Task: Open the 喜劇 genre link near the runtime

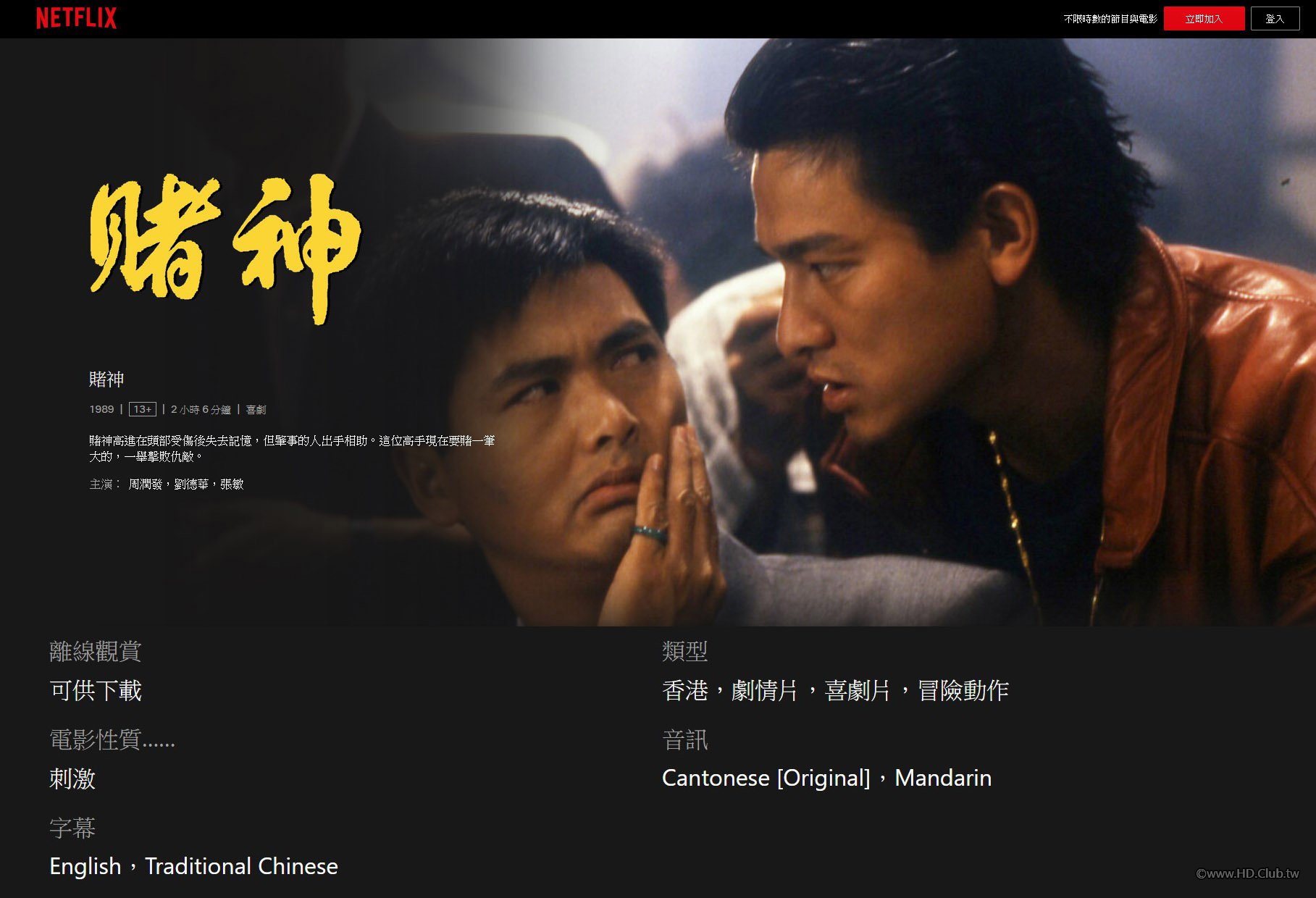Action: coord(256,410)
